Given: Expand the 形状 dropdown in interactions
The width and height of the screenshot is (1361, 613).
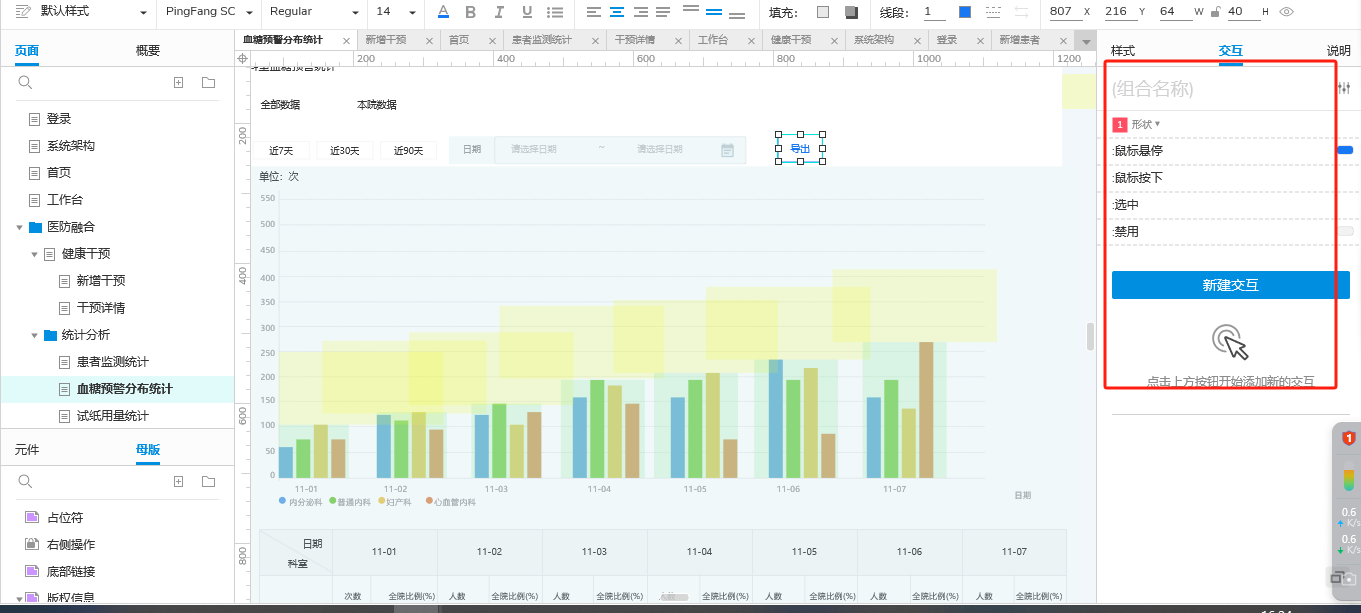Looking at the screenshot, I should (x=1145, y=124).
